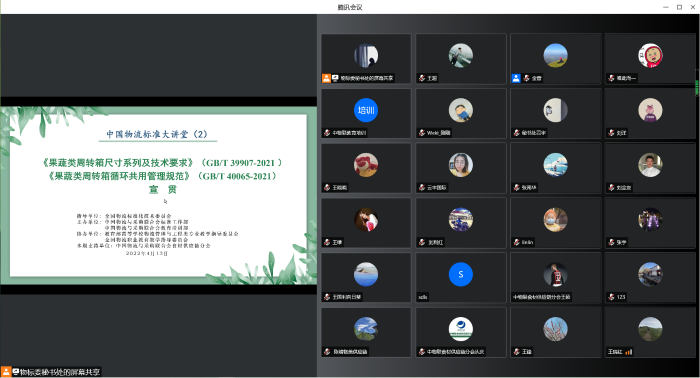This screenshot has height=378, width=700.
Task: Click the muted mic icon on participant 123
Action: [612, 297]
